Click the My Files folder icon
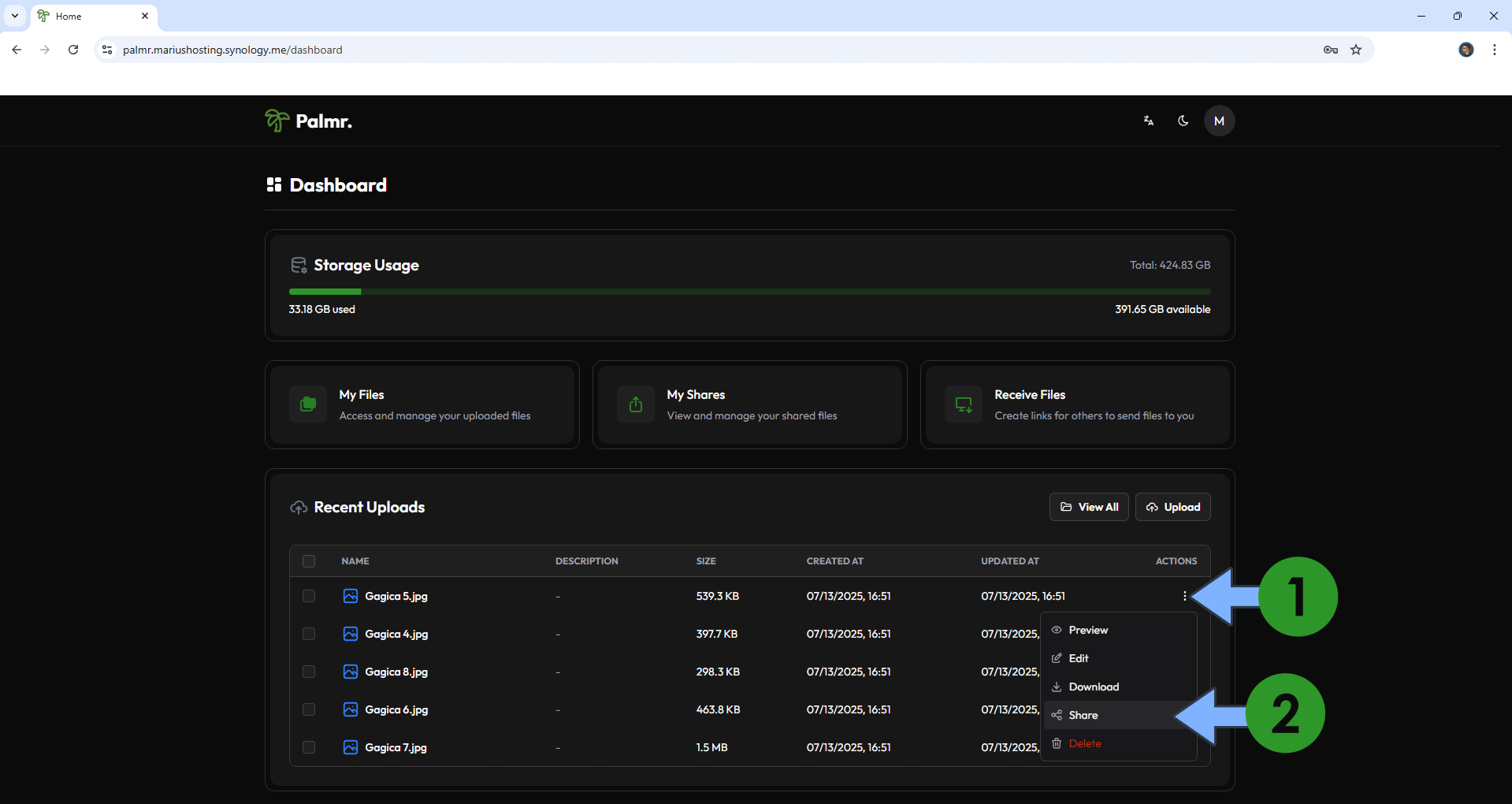The width and height of the screenshot is (1512, 804). point(308,404)
